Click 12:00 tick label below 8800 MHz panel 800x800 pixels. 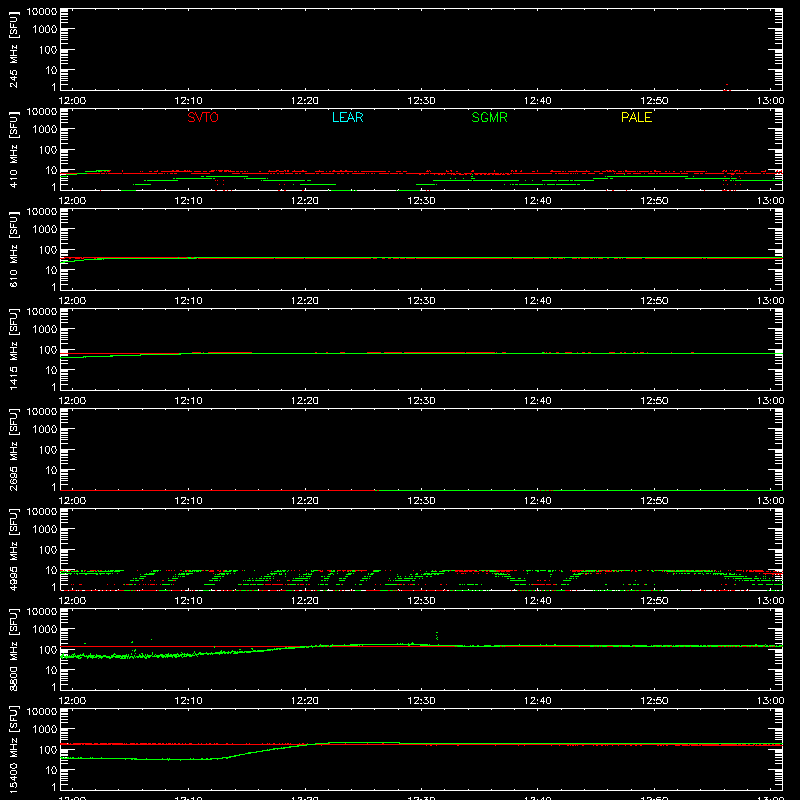click(72, 701)
